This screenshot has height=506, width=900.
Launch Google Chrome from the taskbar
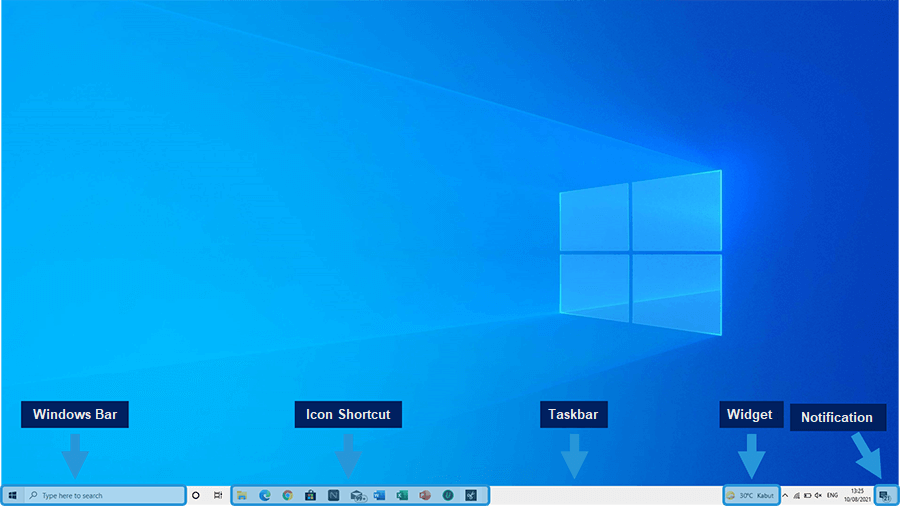click(288, 496)
